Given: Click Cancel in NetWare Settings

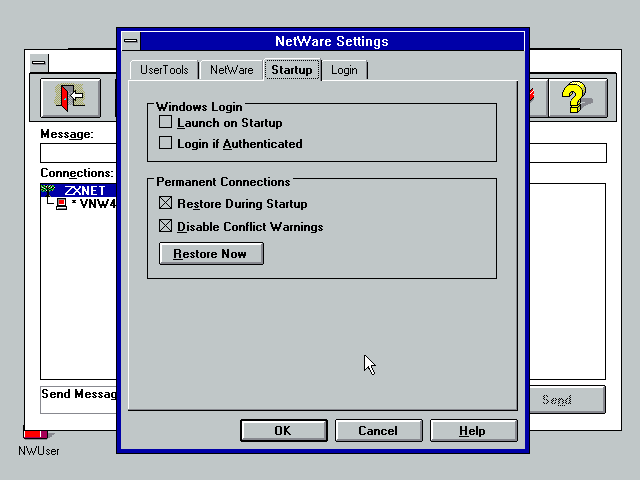Looking at the screenshot, I should tap(378, 431).
